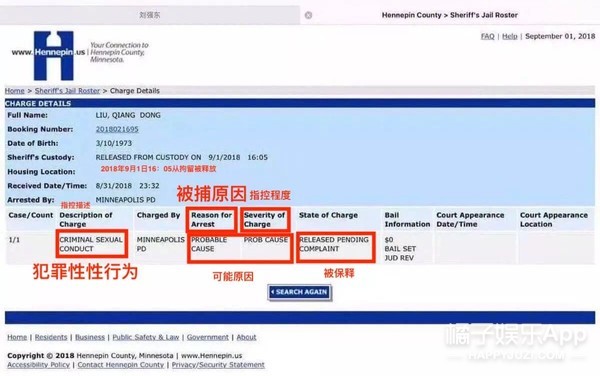The image size is (600, 376).
Task: Close the browser tab with the X icon
Action: [x=308, y=15]
